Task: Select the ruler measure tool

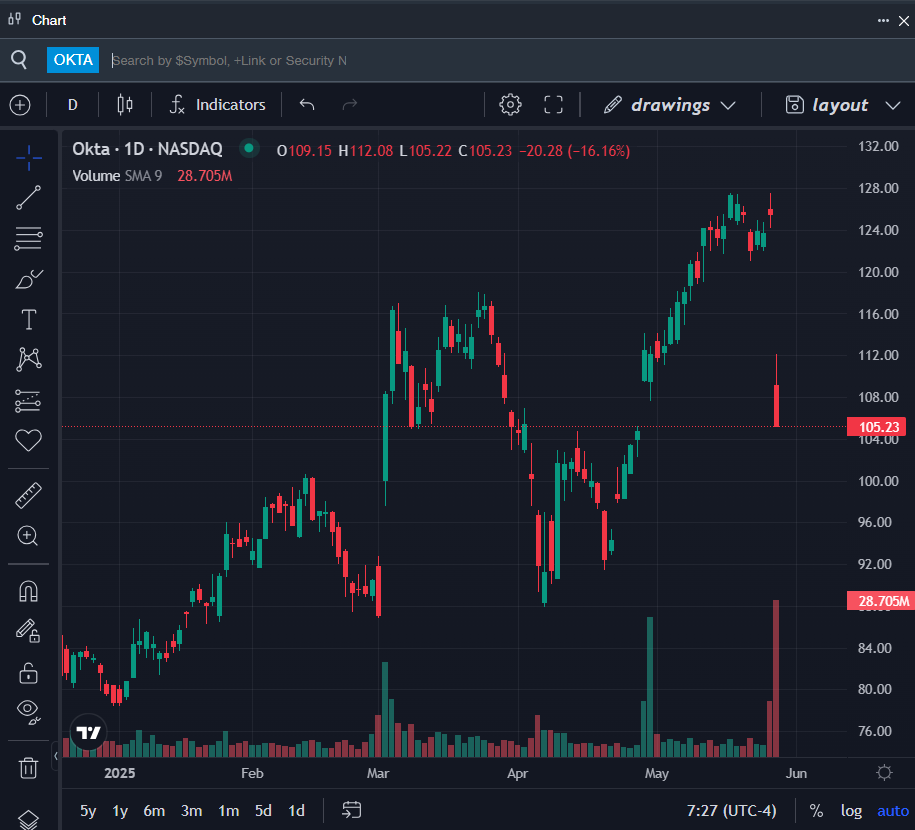Action: point(28,496)
